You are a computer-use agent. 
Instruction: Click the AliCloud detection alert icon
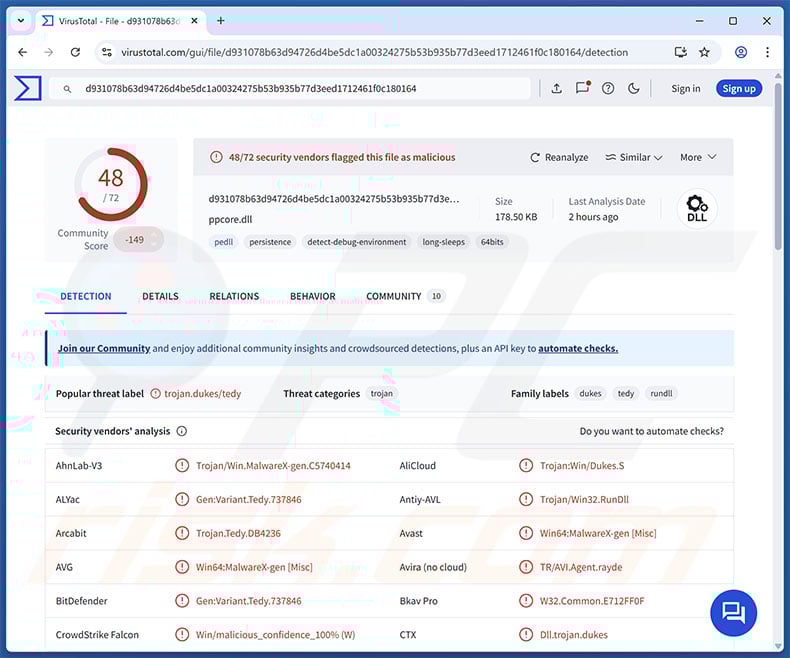526,466
